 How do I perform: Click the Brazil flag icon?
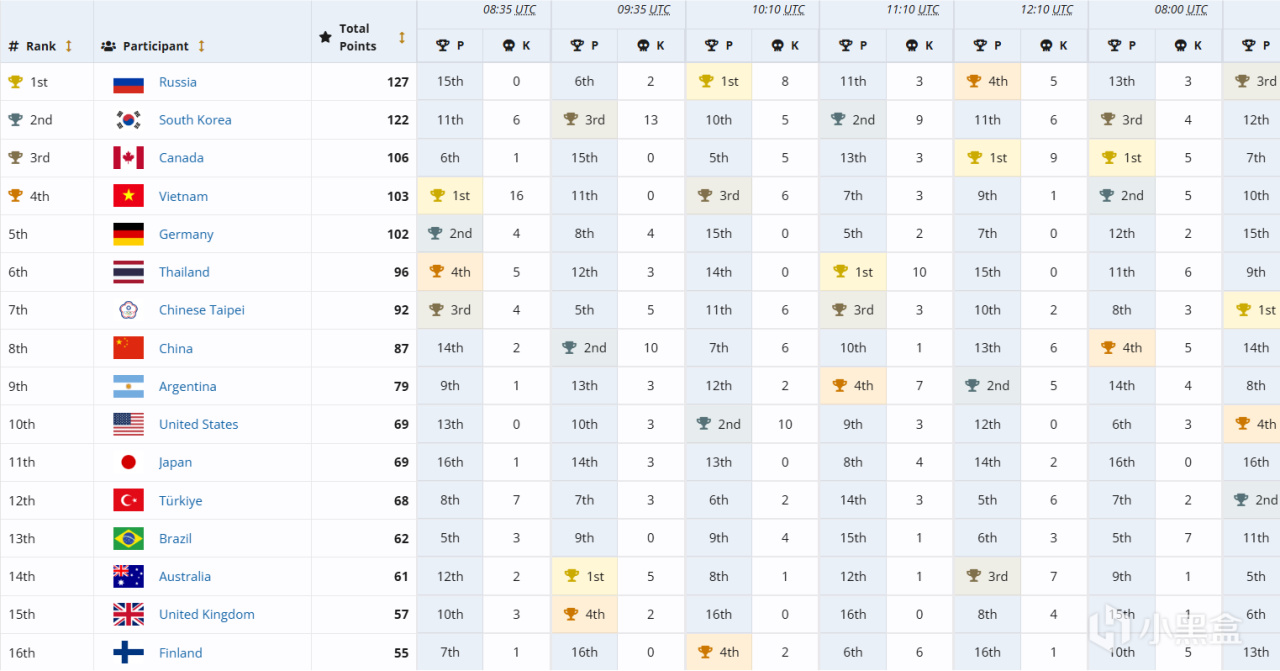click(128, 539)
